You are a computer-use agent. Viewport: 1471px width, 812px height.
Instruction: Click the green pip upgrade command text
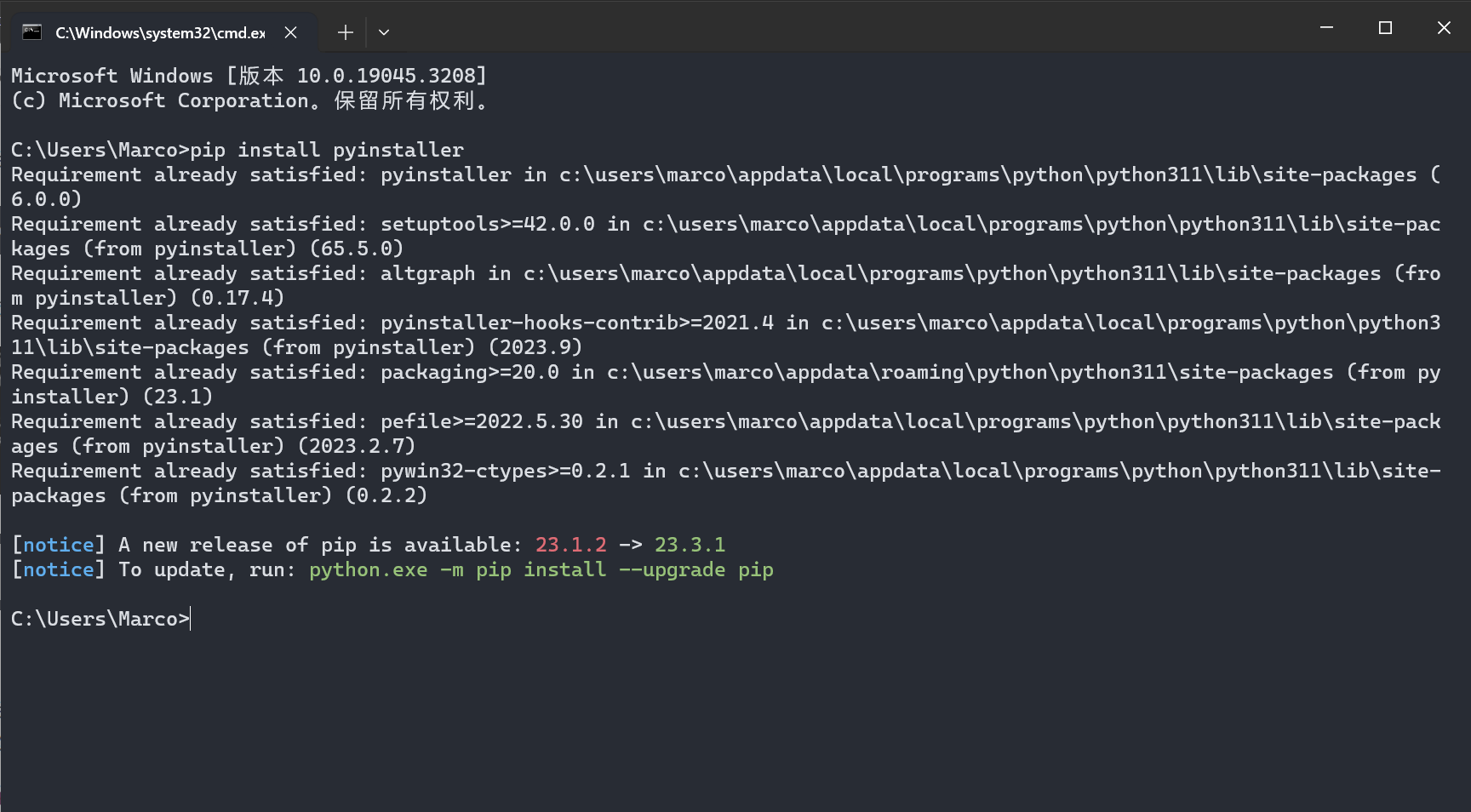[x=541, y=569]
